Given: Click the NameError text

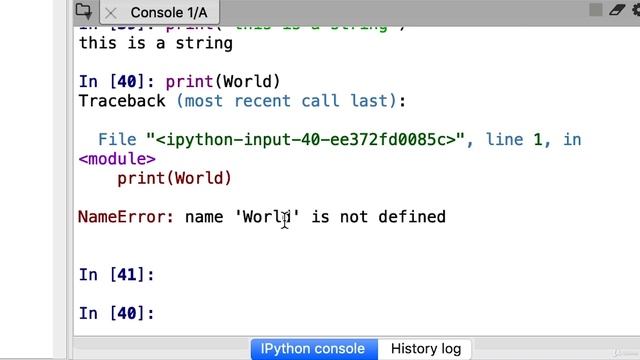Looking at the screenshot, I should pos(126,217).
